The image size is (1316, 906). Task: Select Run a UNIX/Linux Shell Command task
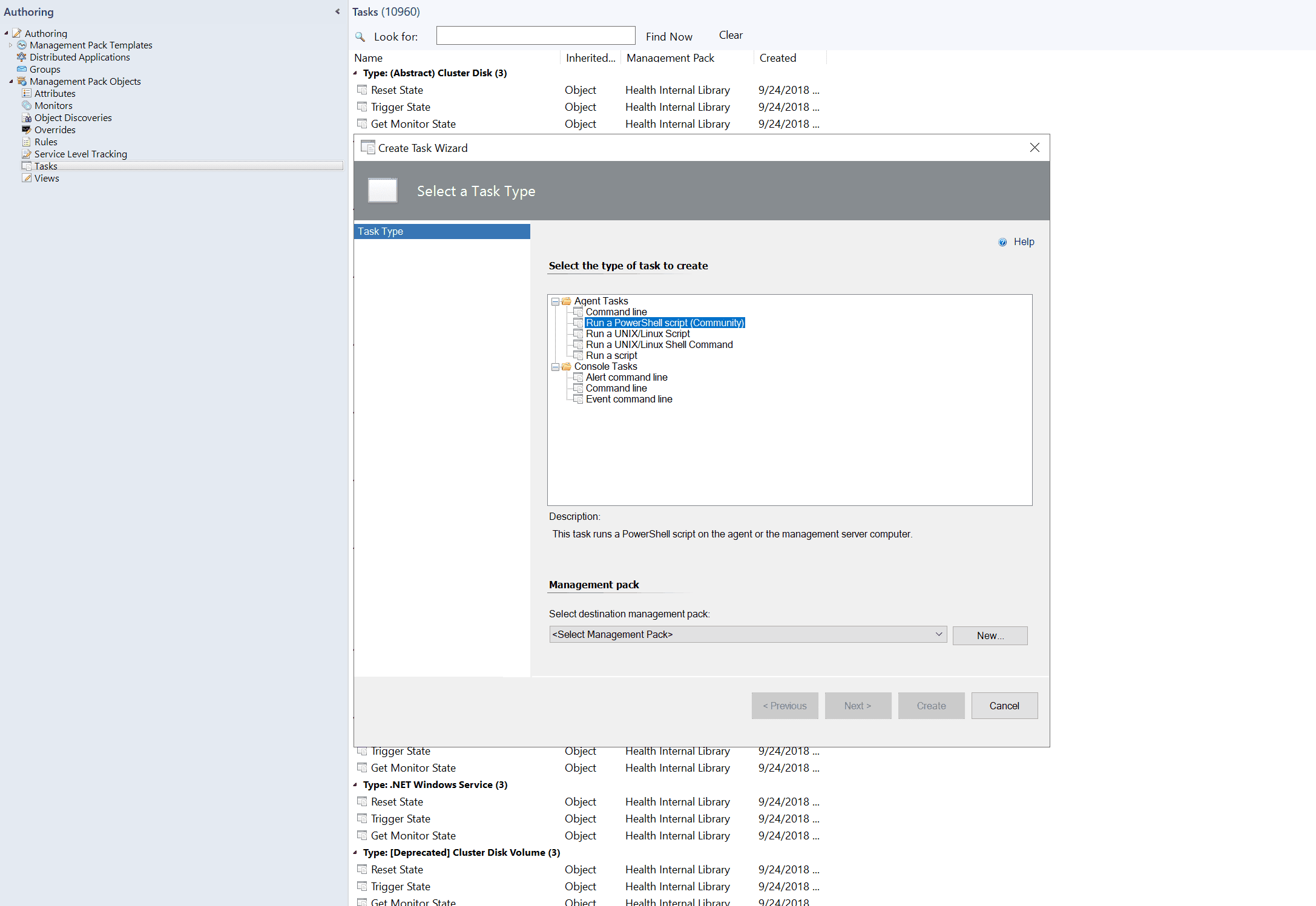tap(659, 344)
